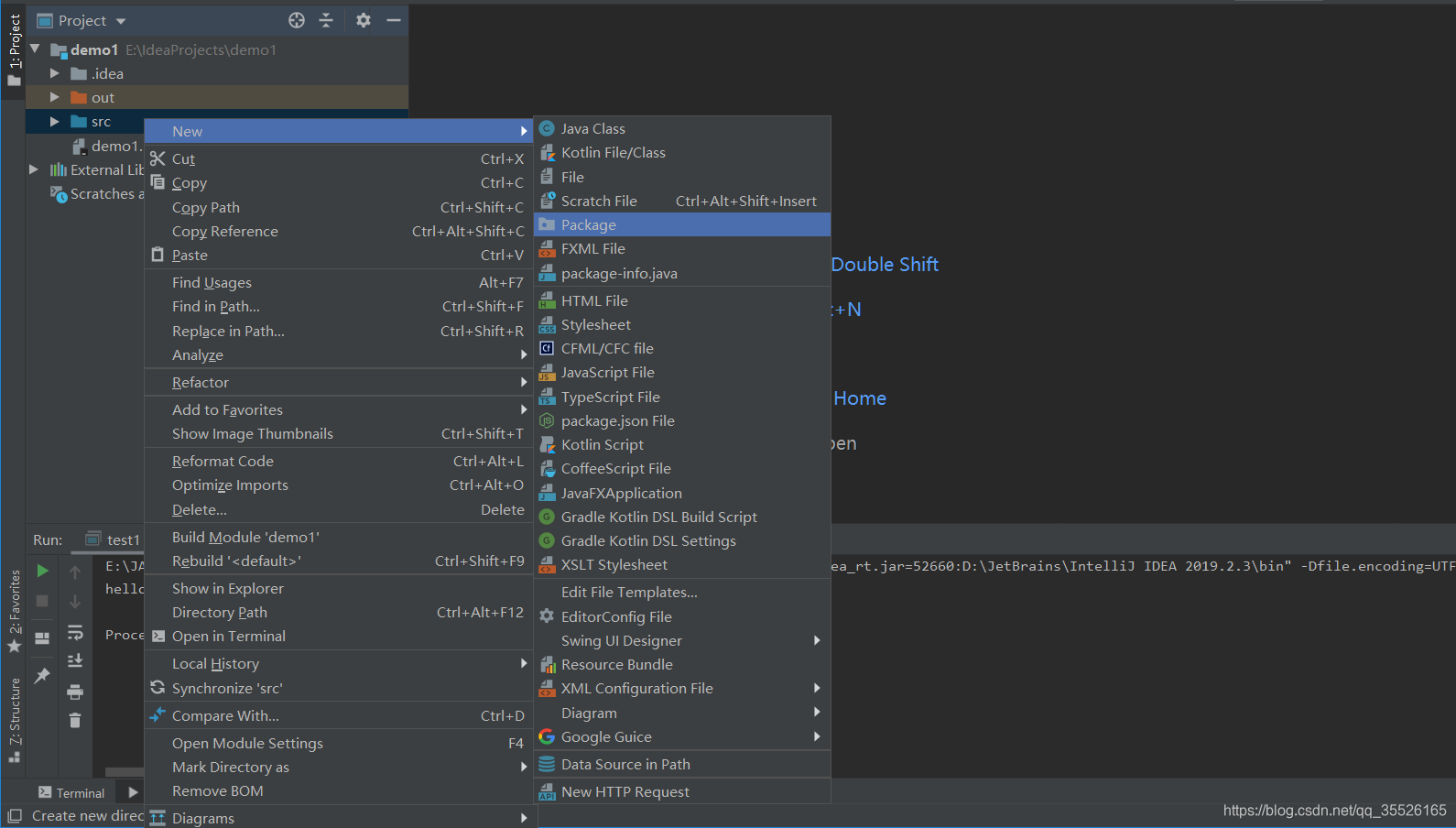This screenshot has height=828, width=1456.
Task: Open the Analyze submenu
Action: pos(339,354)
